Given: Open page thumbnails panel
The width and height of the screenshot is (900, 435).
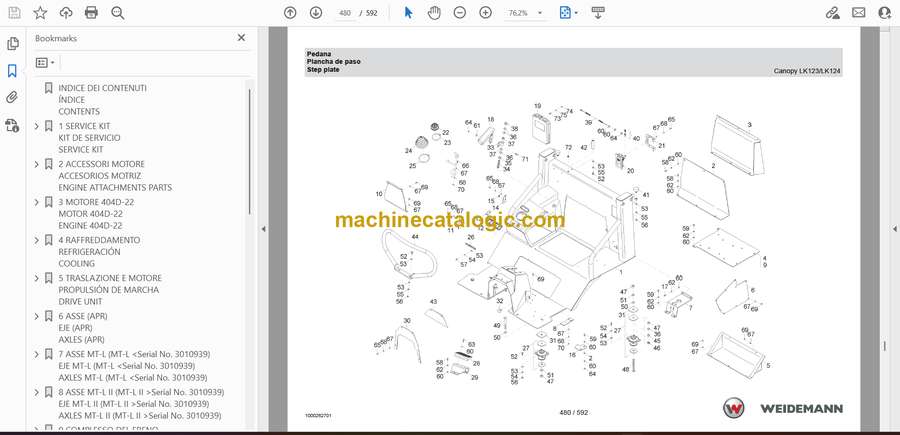Looking at the screenshot, I should pos(13,44).
